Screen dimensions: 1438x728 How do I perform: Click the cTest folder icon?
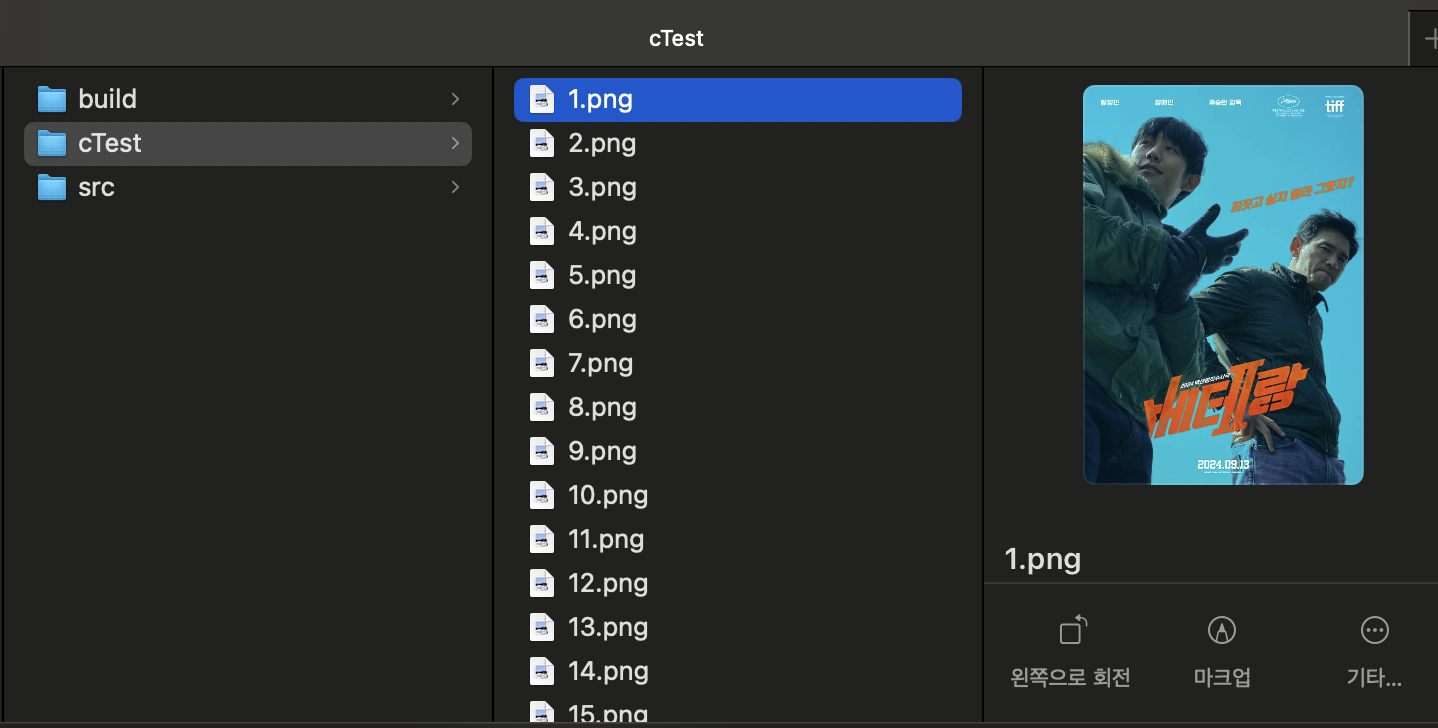coord(52,143)
